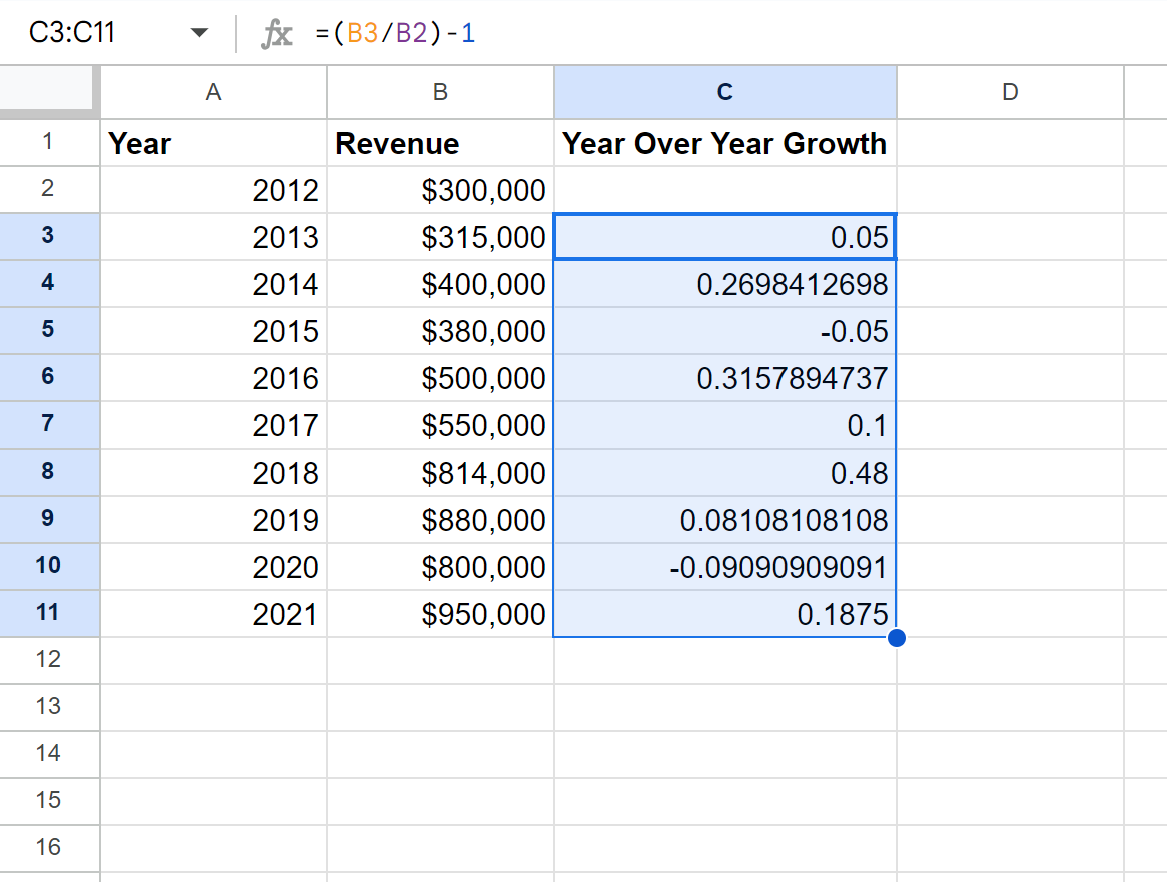Select the cell with growth 0.1875

click(724, 614)
